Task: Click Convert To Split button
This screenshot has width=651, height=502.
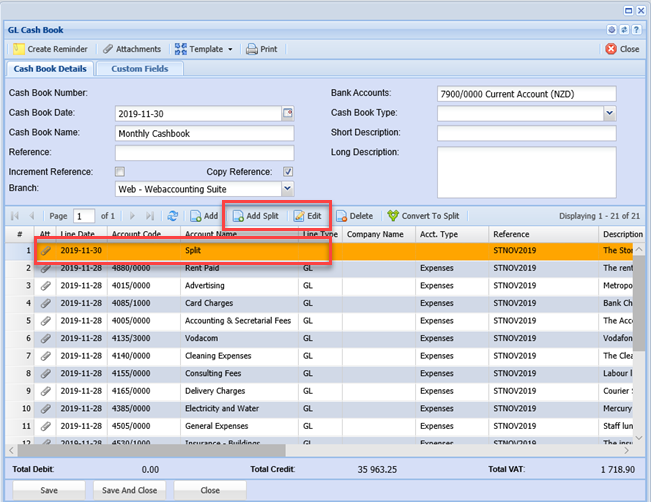Action: pos(422,216)
